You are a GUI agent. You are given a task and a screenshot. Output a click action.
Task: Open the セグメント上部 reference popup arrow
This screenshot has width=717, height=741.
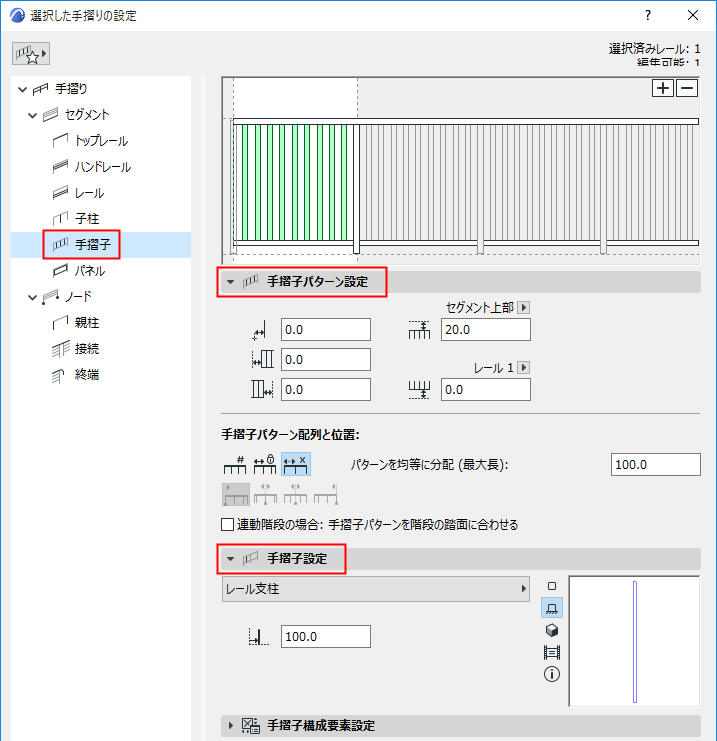tap(523, 308)
